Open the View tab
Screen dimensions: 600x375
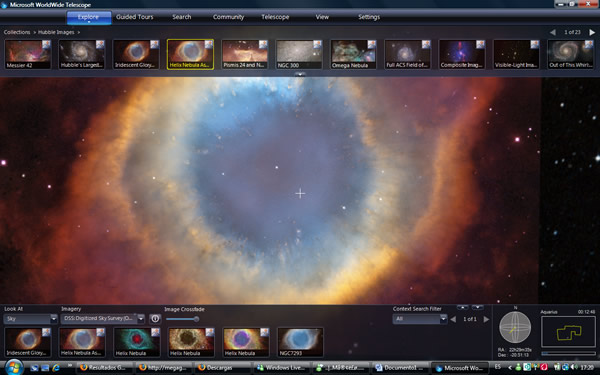(x=322, y=17)
